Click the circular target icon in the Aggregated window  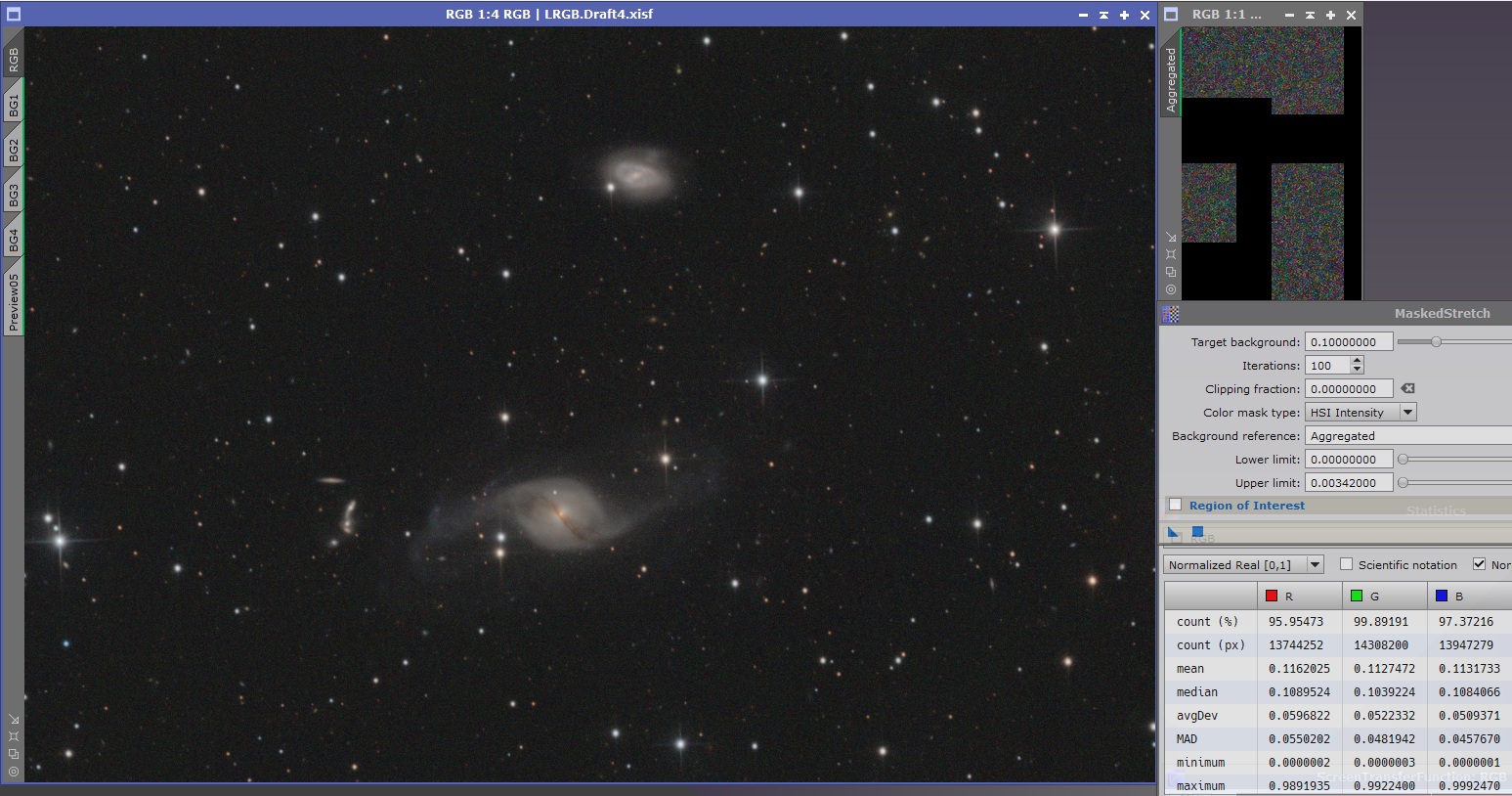1171,289
